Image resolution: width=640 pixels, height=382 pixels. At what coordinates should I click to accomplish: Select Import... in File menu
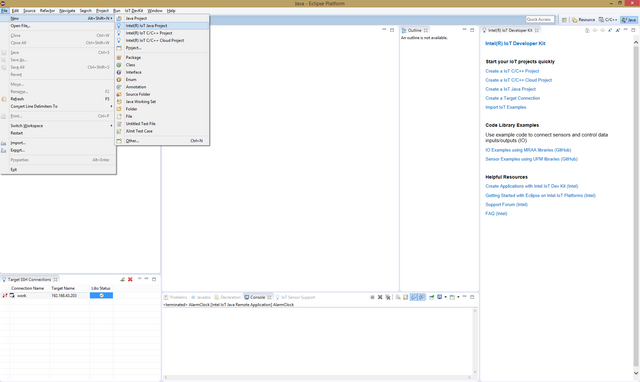pyautogui.click(x=58, y=143)
